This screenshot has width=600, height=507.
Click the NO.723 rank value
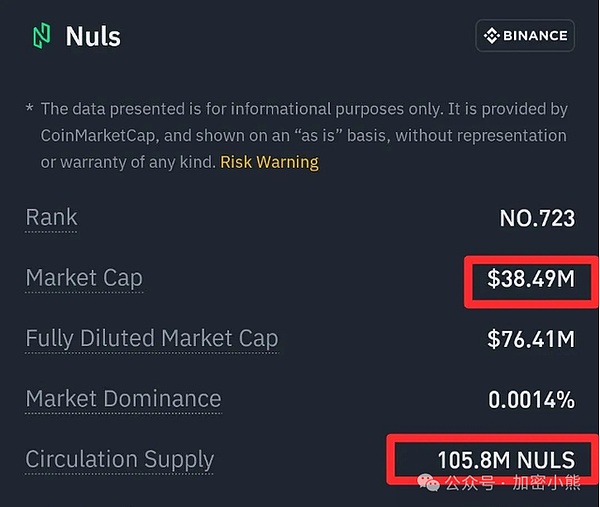pos(537,218)
